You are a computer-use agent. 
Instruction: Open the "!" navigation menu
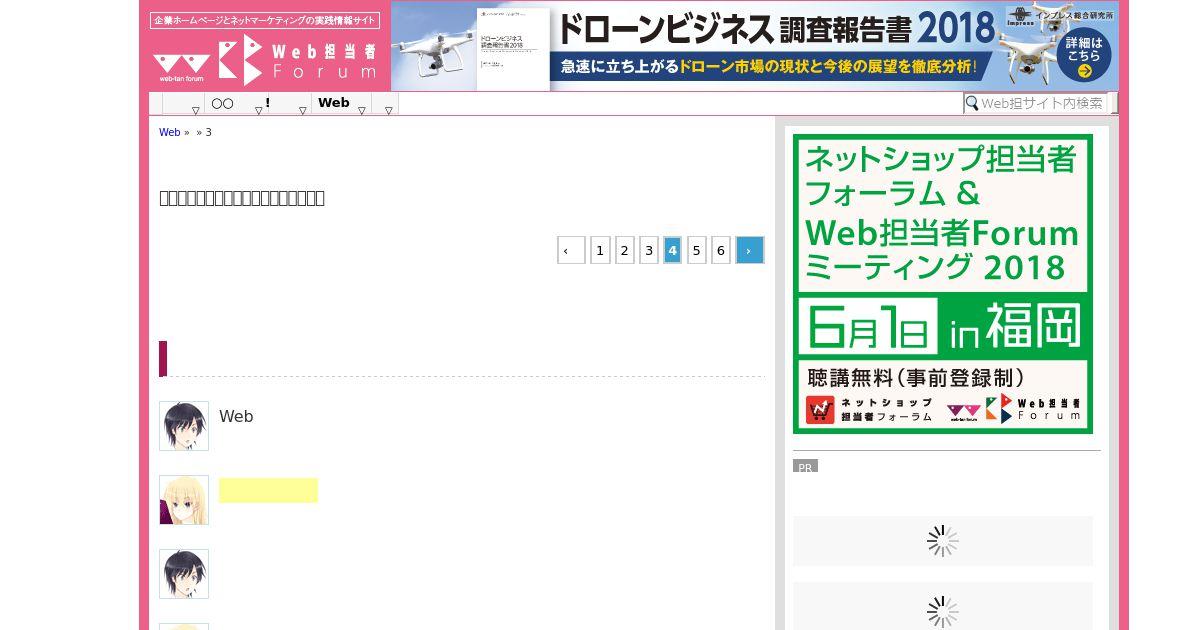point(268,103)
